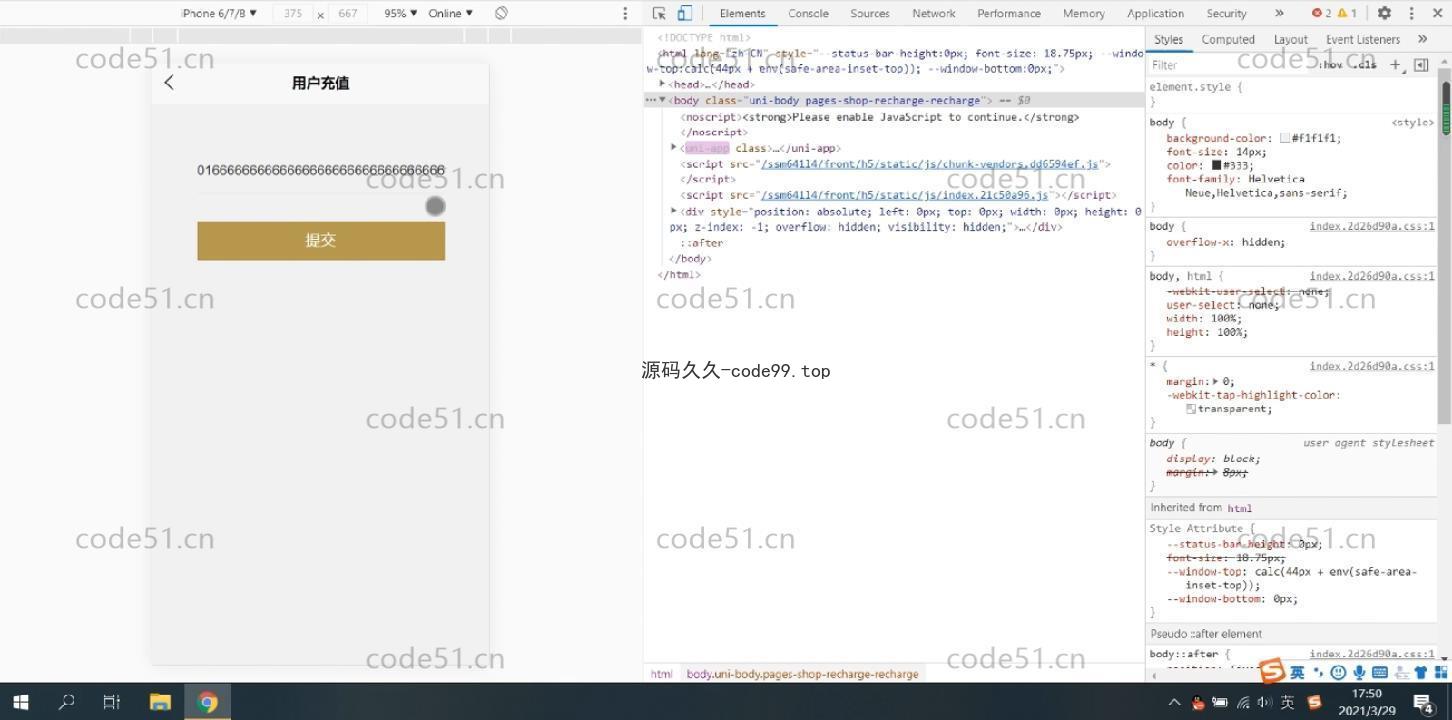1452x720 pixels.
Task: Open the 95% zoom dropdown
Action: point(401,13)
